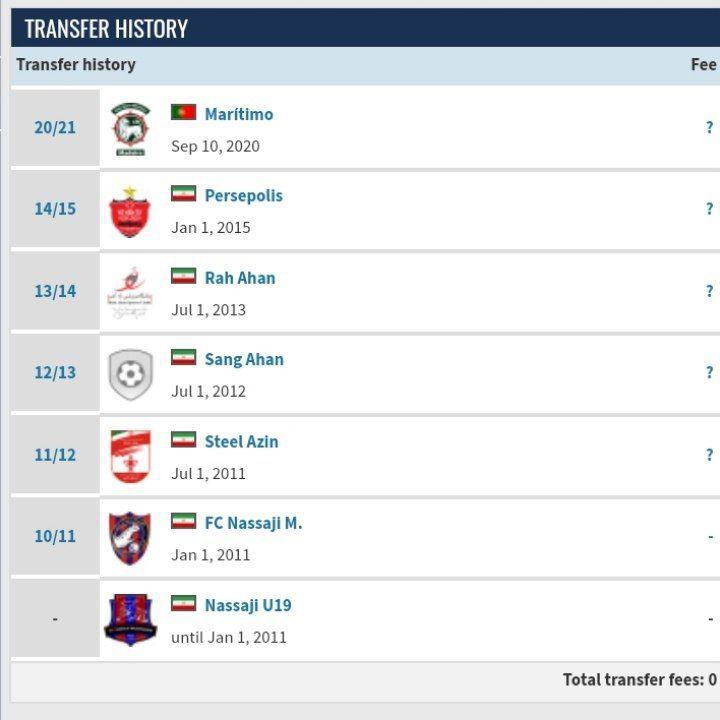The height and width of the screenshot is (720, 720).
Task: Select the 20/21 season cell
Action: (x=55, y=128)
